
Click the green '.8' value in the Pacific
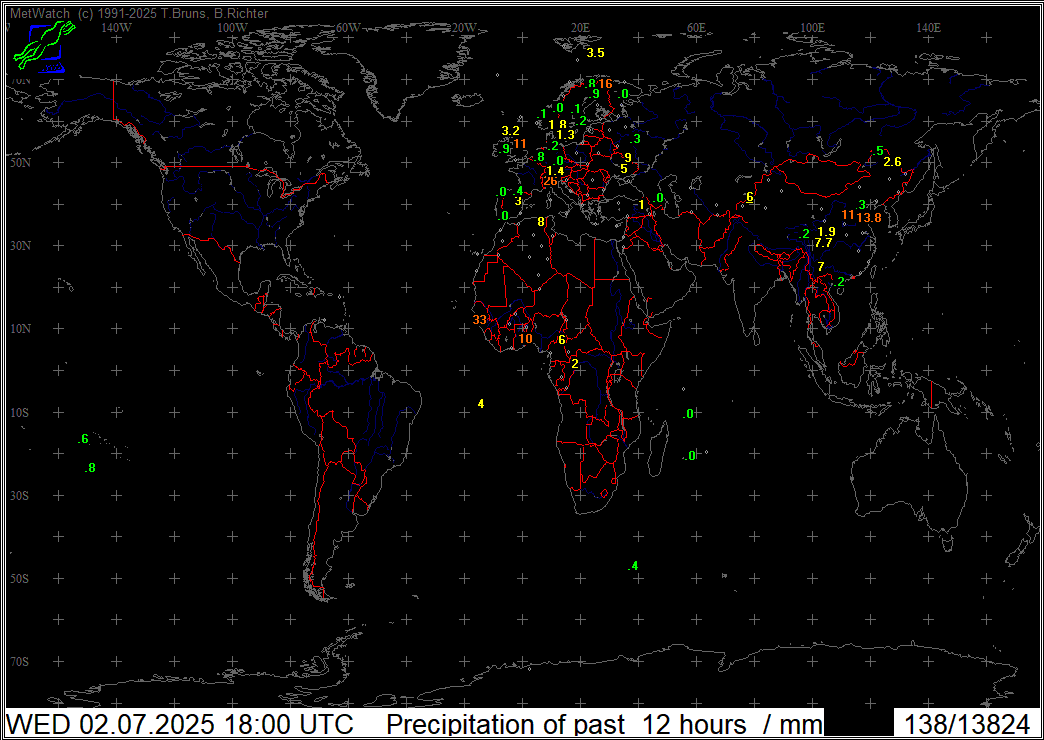click(91, 468)
